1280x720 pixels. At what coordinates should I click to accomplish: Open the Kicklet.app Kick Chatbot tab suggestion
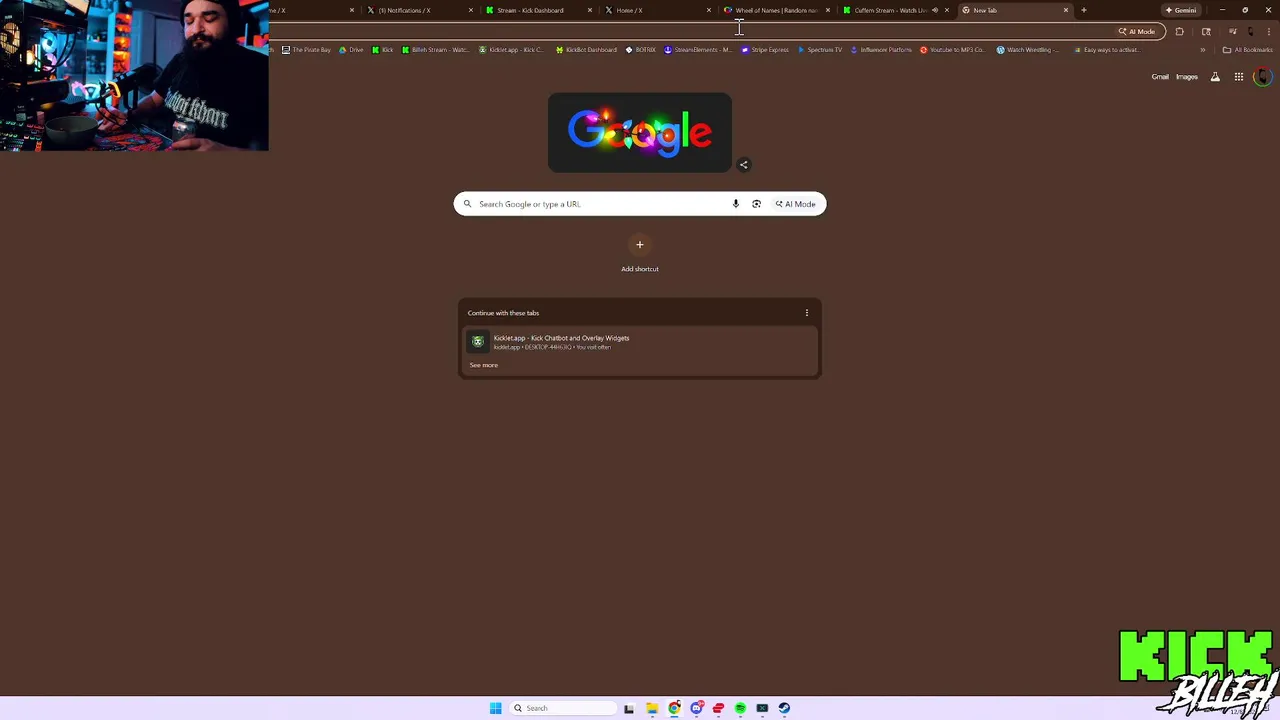point(640,342)
